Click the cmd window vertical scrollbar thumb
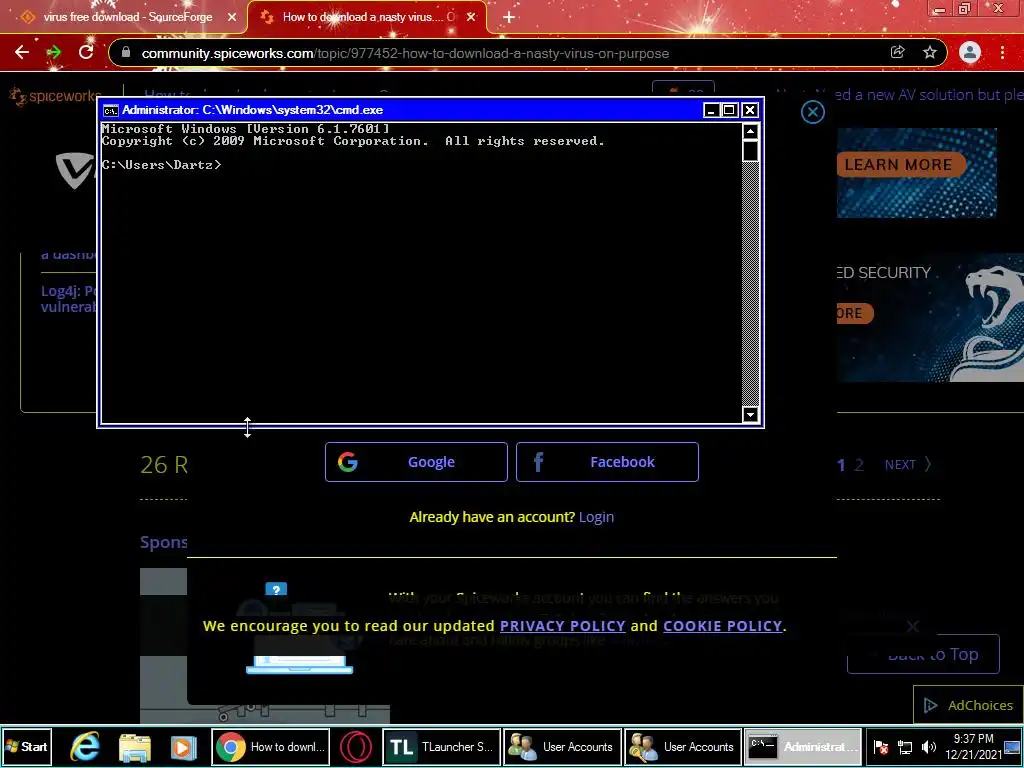Screen dimensions: 1024x768 point(750,151)
